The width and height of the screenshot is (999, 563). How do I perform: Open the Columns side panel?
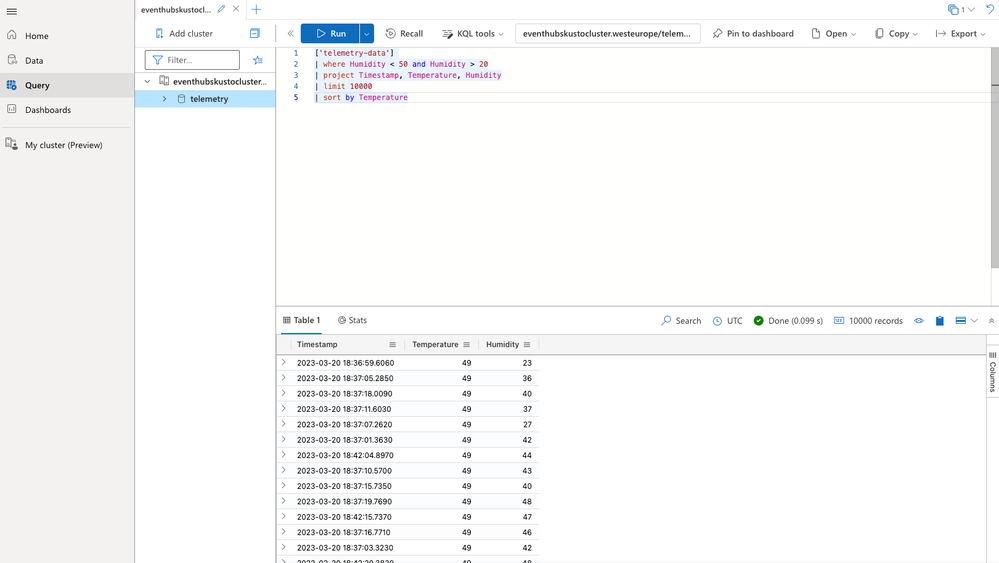pos(993,373)
